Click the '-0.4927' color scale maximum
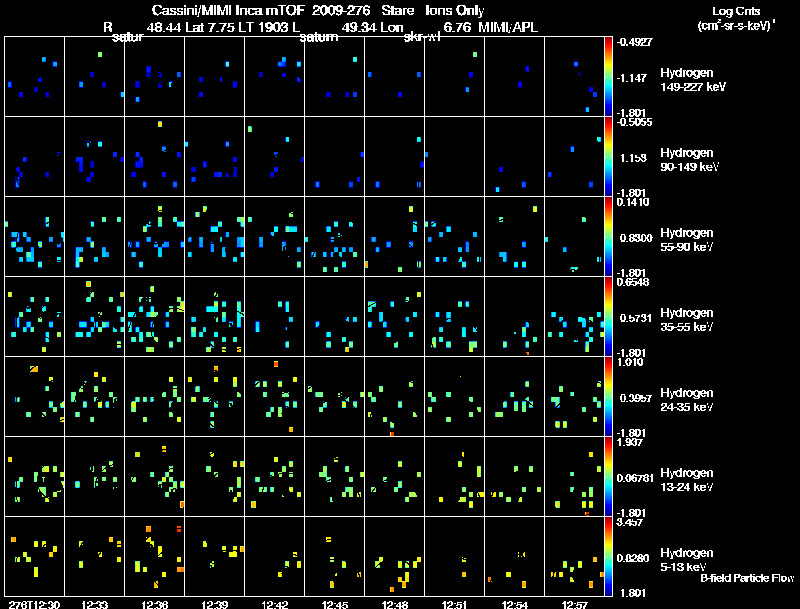Screen dimensions: 800x609 pyautogui.click(x=634, y=42)
